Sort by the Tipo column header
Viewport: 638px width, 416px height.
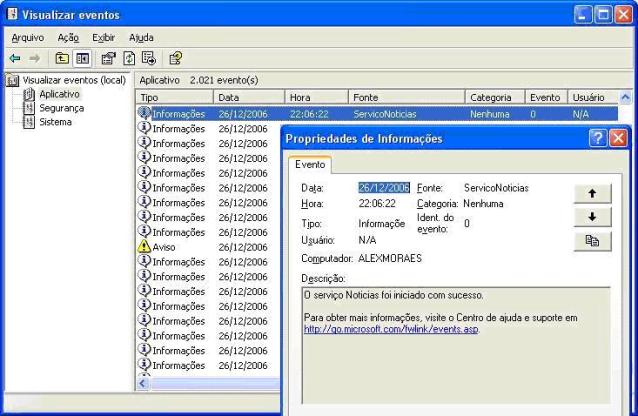click(x=175, y=98)
